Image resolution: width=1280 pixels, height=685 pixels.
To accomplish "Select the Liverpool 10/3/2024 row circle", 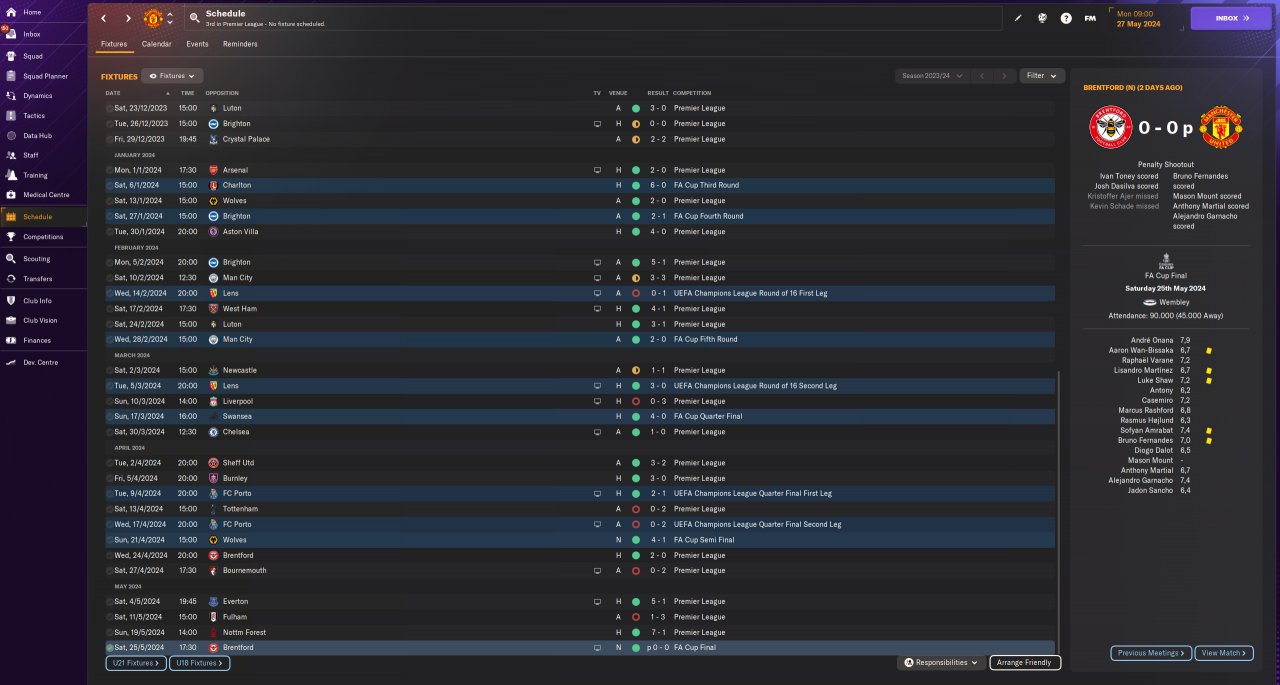I will 110,401.
